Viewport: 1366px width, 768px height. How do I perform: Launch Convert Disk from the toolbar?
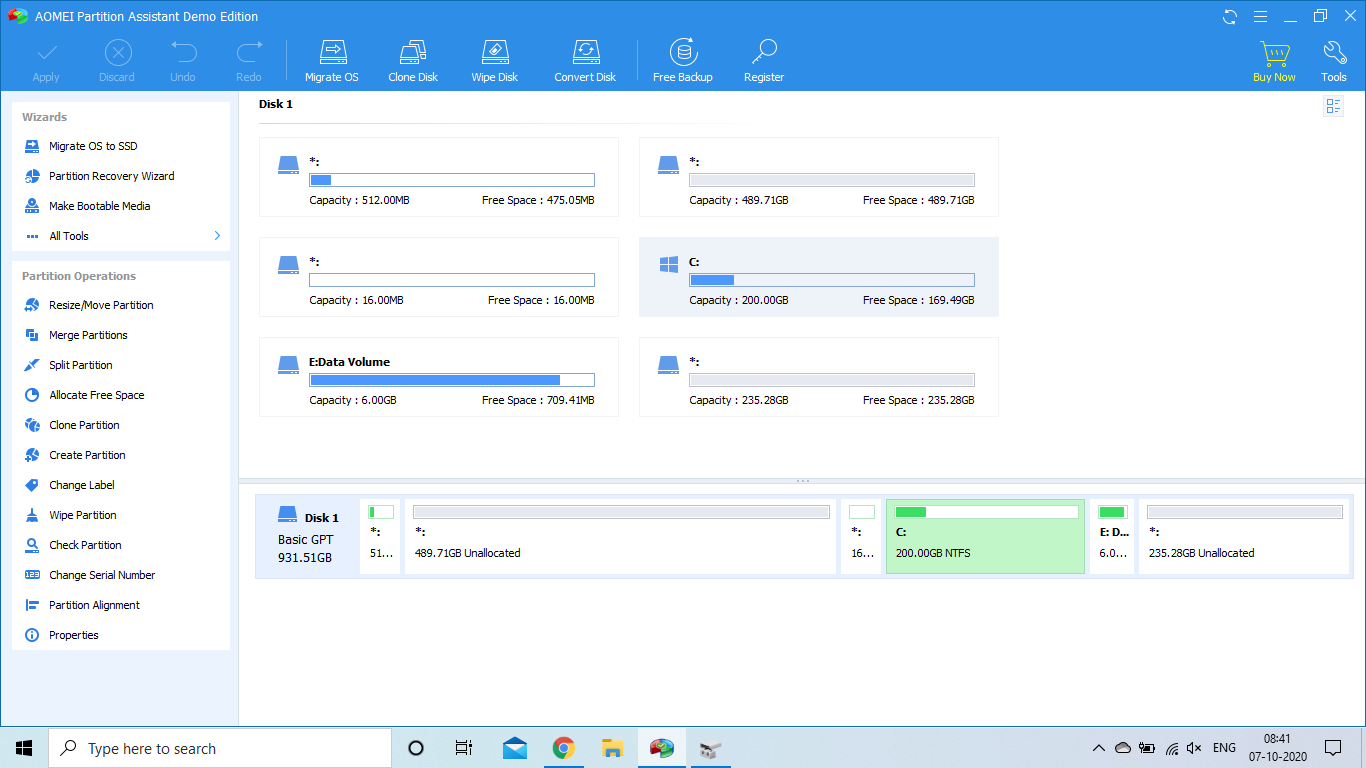585,61
